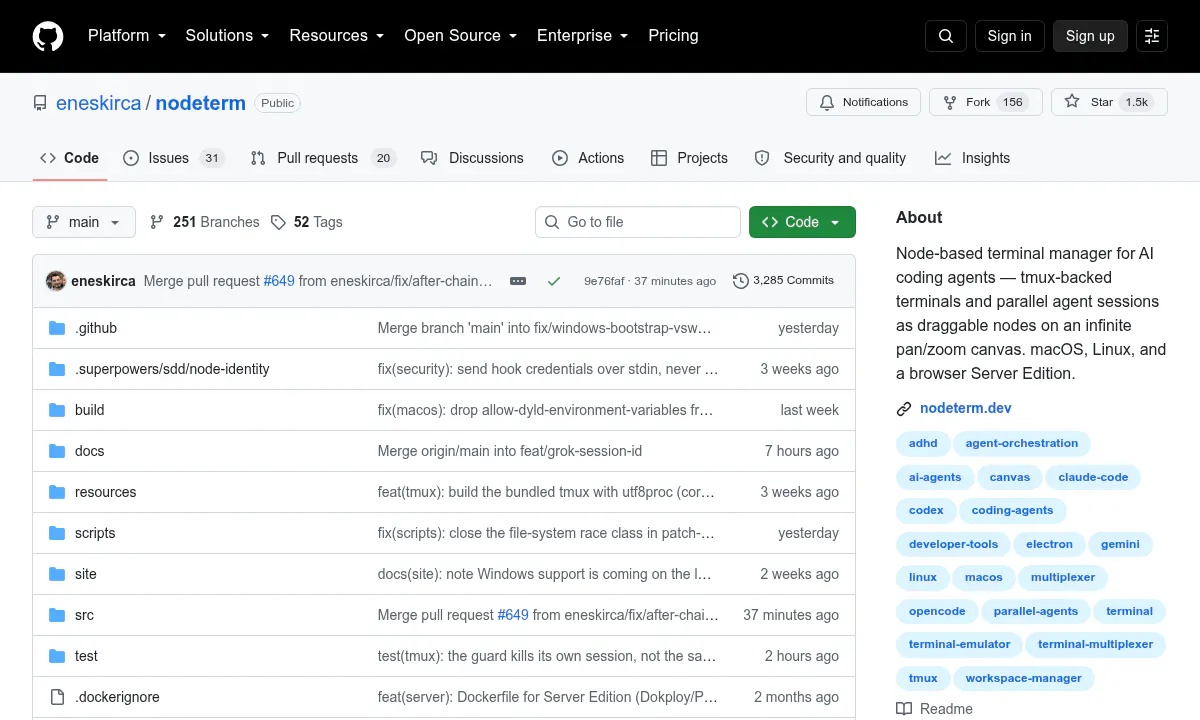1200x720 pixels.
Task: Open the green Code dropdown button
Action: (x=802, y=222)
